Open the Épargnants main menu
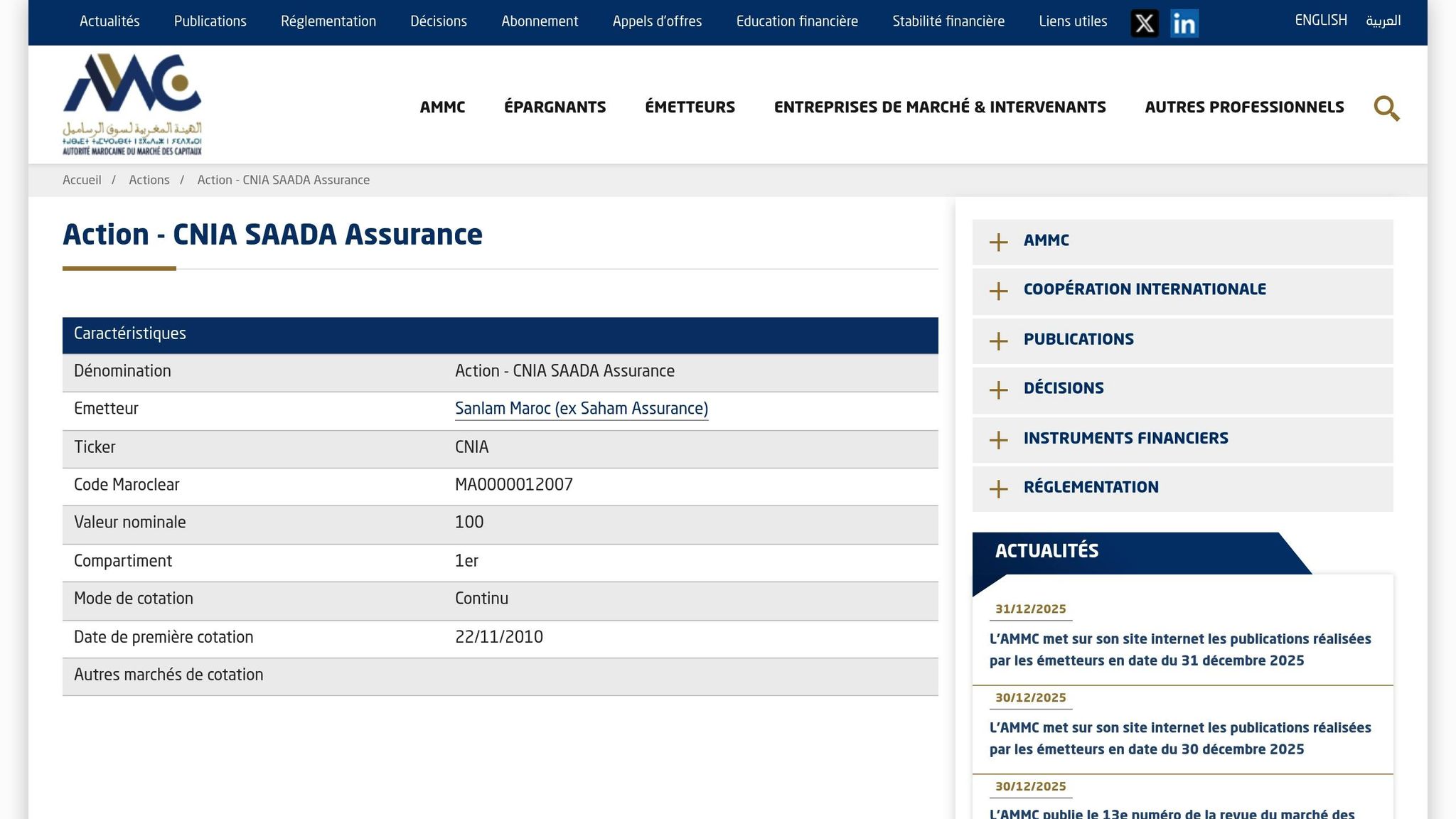 (555, 107)
